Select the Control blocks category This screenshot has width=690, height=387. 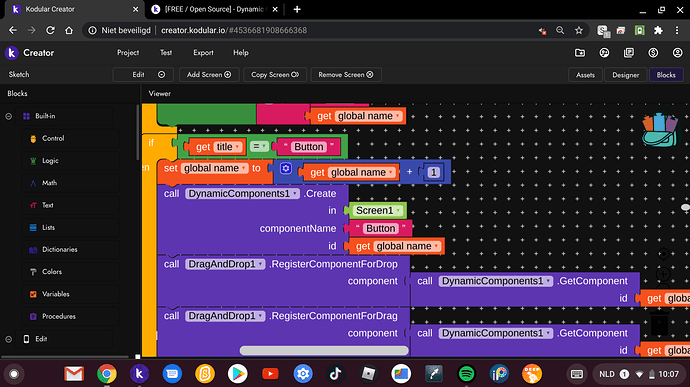click(x=70, y=138)
